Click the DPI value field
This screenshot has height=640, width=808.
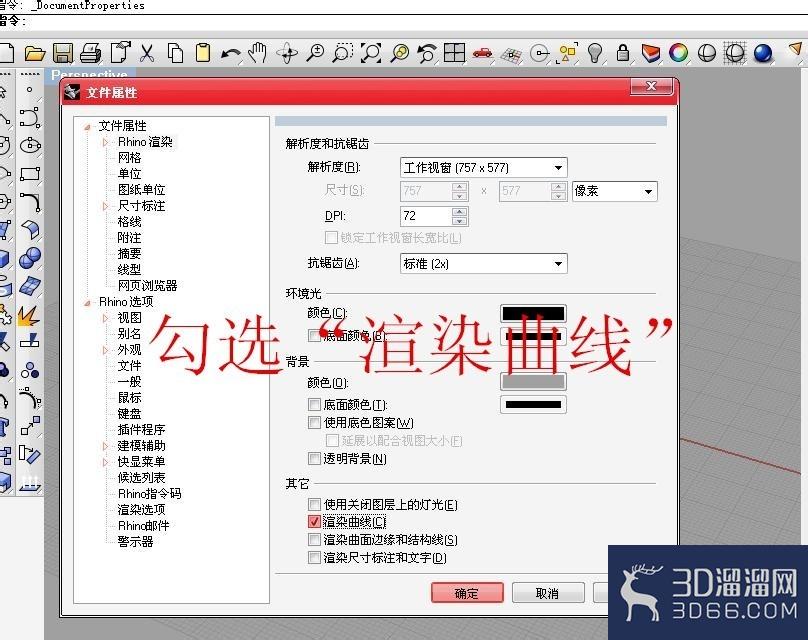click(426, 215)
